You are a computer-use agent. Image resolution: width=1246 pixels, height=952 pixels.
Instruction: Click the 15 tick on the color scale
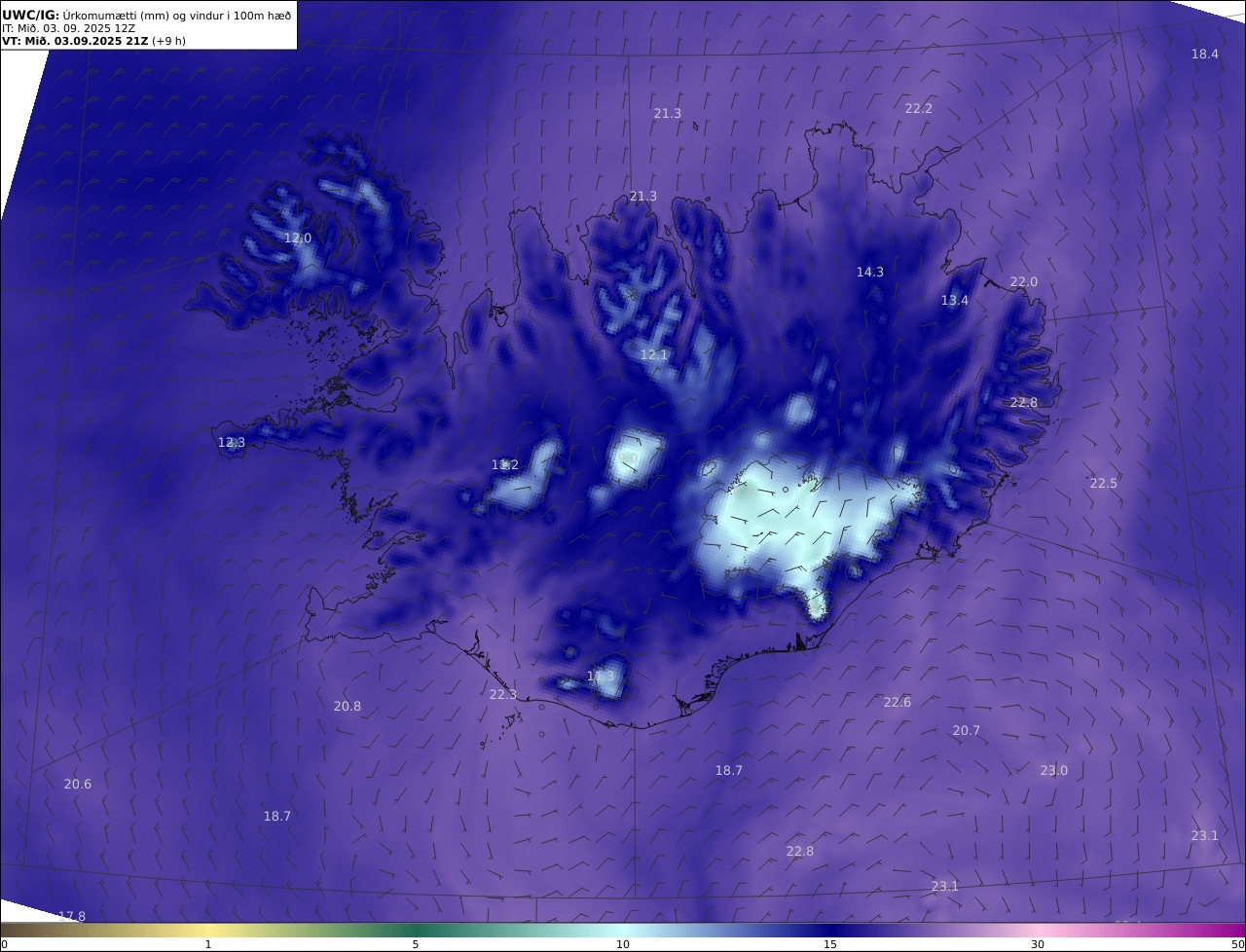click(x=830, y=944)
